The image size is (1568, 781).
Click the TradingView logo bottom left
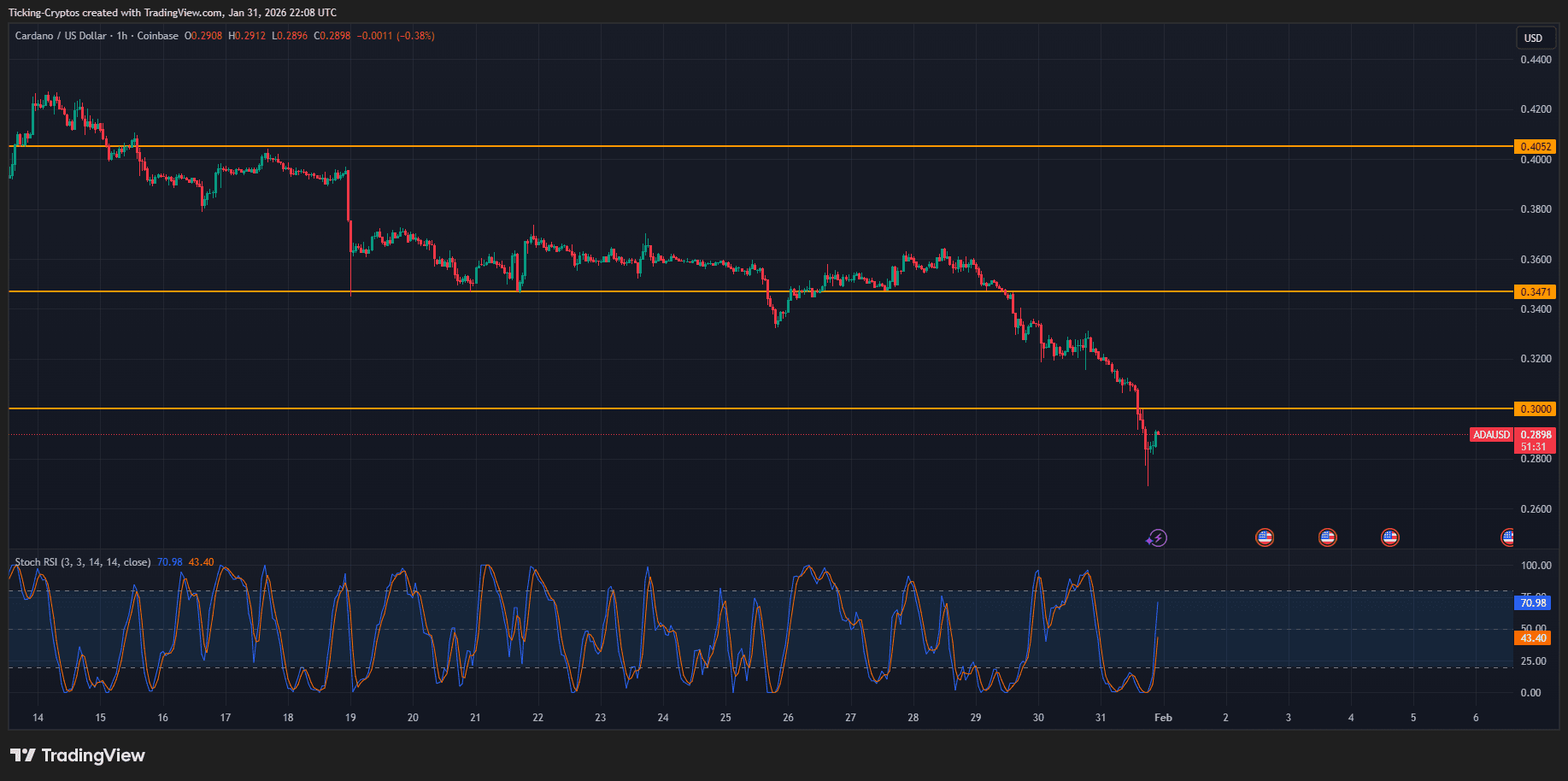[x=77, y=755]
